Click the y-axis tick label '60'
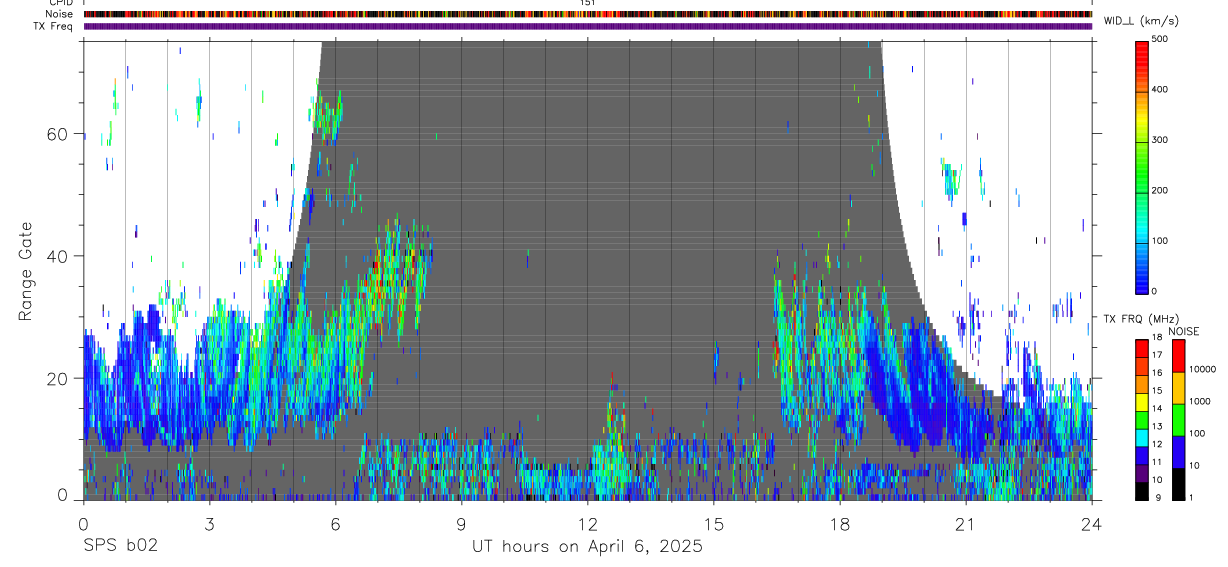 click(58, 134)
